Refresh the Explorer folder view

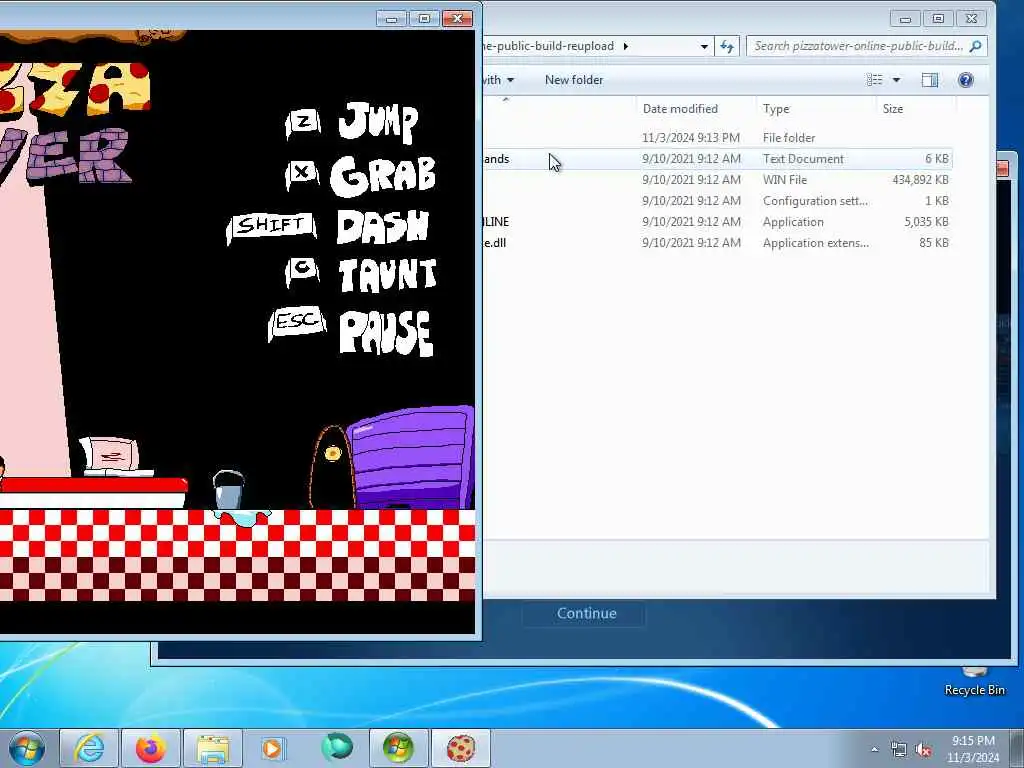pyautogui.click(x=726, y=46)
